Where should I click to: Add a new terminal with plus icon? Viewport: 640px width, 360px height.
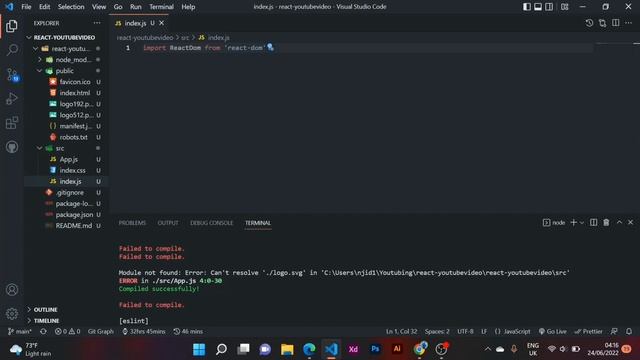tap(573, 222)
